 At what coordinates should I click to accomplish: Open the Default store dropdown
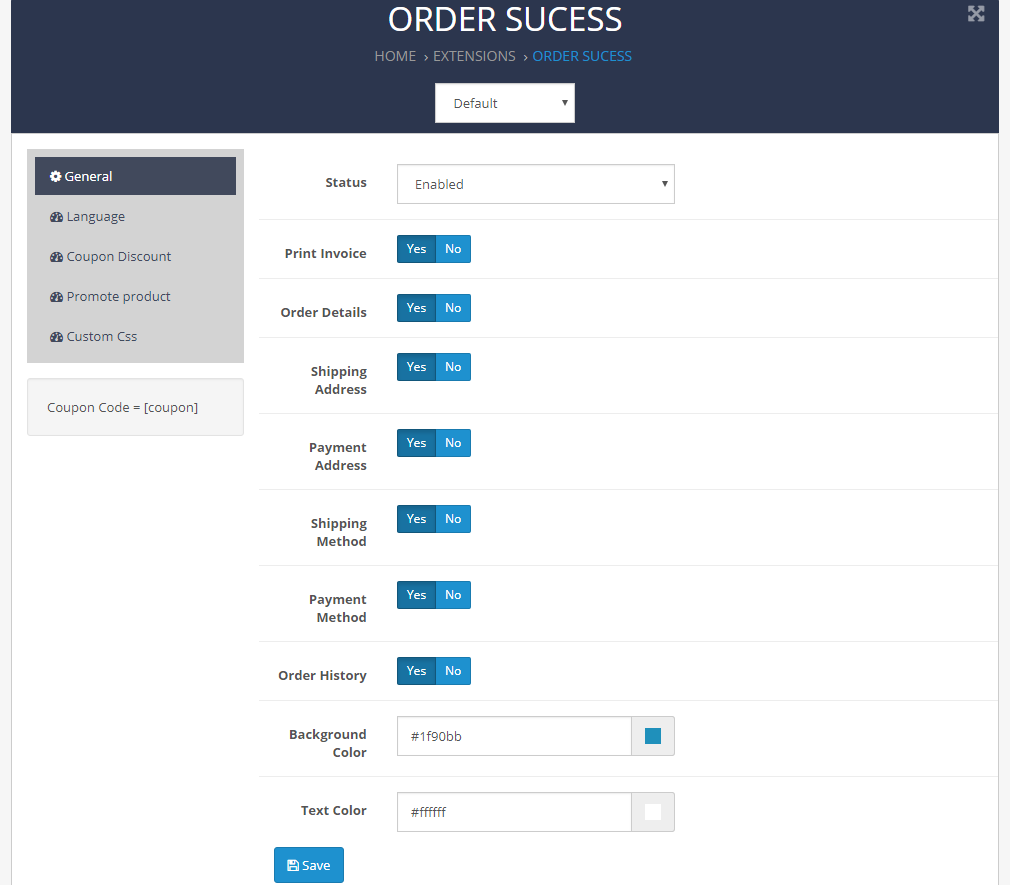point(505,103)
